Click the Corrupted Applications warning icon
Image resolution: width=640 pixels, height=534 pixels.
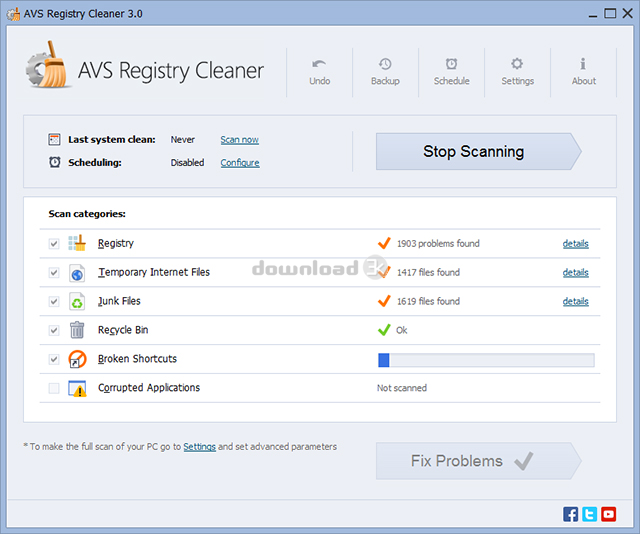coord(77,388)
